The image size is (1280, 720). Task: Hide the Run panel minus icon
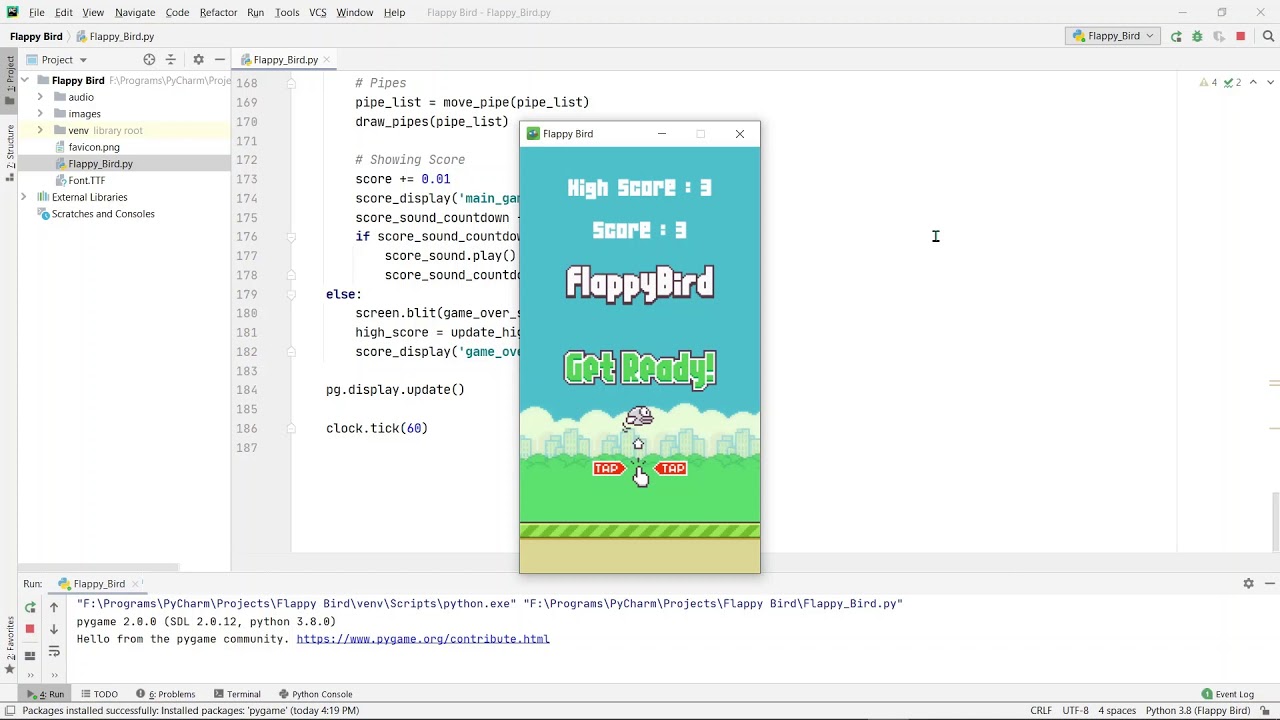[x=1270, y=583]
